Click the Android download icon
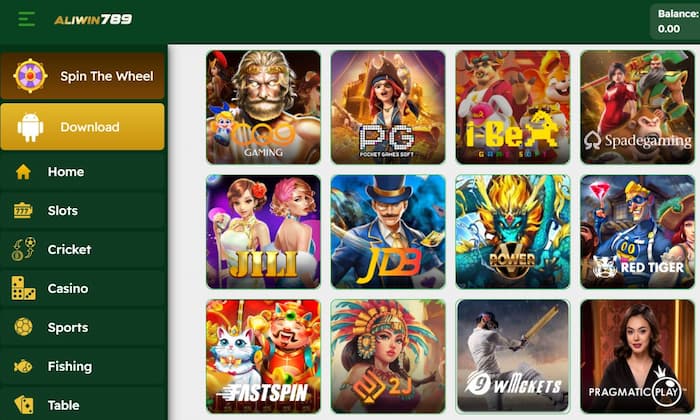This screenshot has height=420, width=700. point(30,127)
